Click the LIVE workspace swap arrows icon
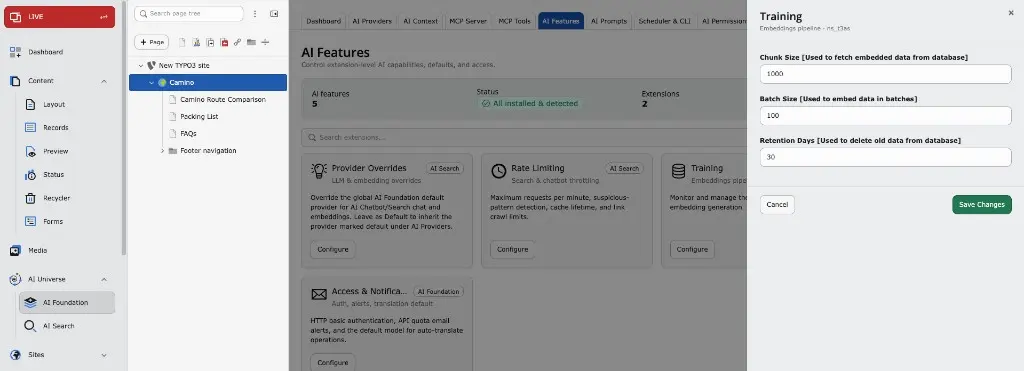Screen dimensions: 1024x371 coord(104,17)
